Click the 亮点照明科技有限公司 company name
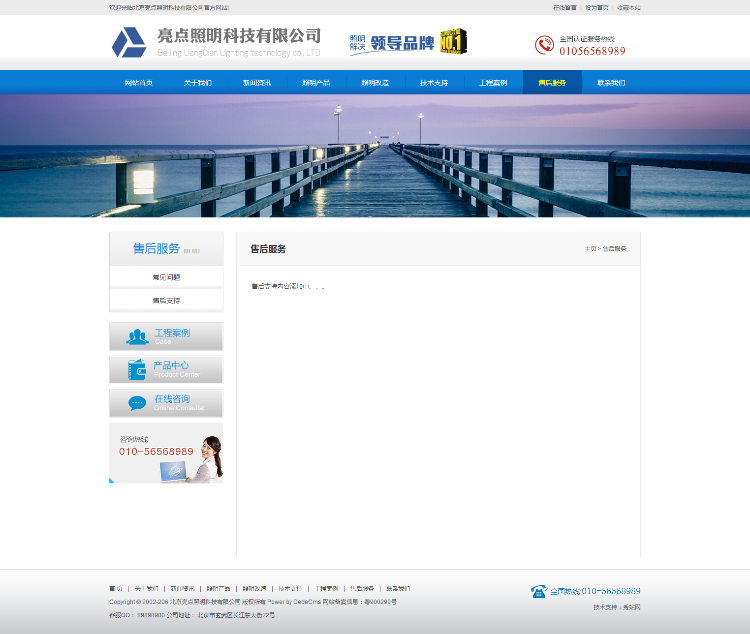The image size is (750, 634). (239, 36)
